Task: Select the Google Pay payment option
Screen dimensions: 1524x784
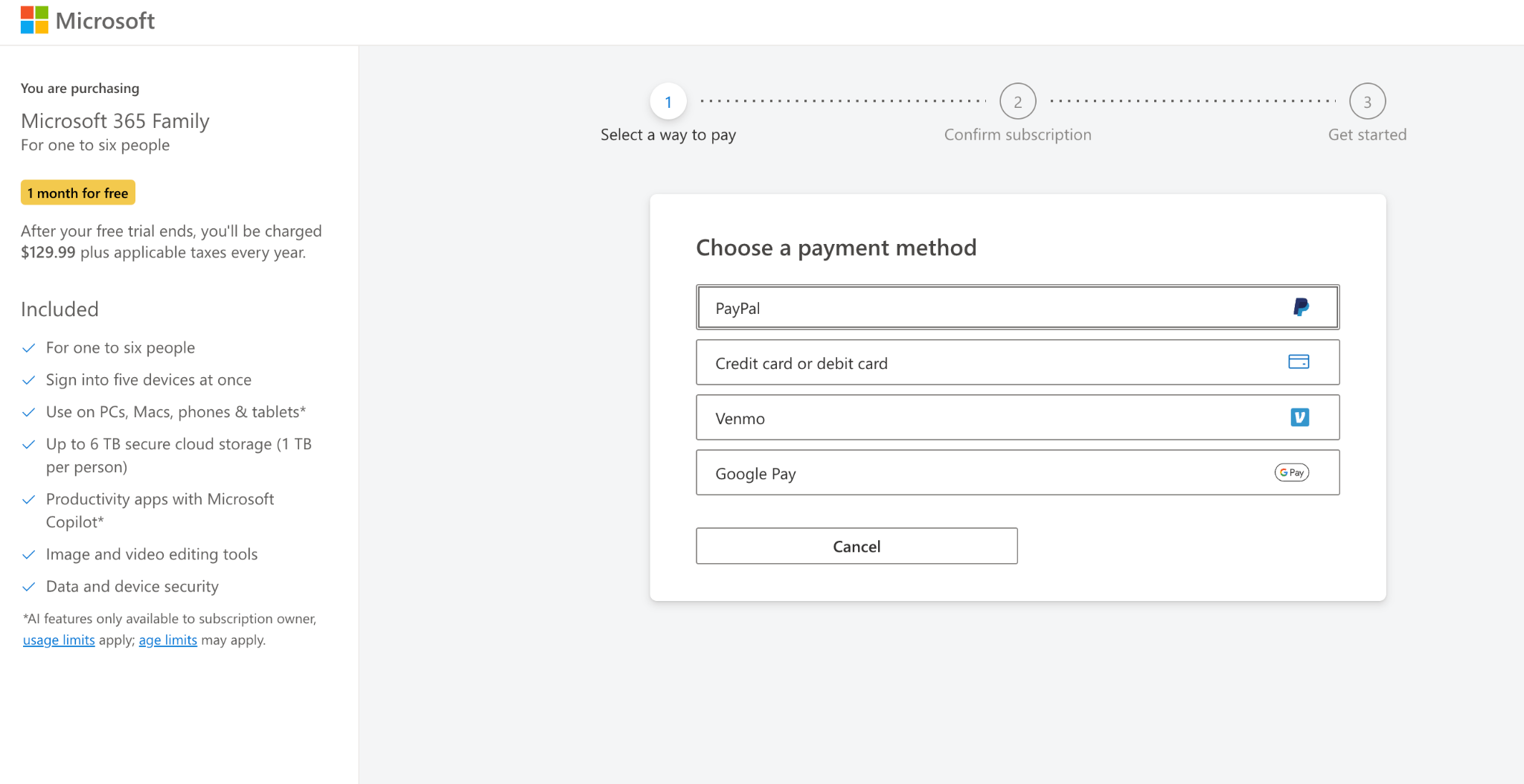Action: (x=1017, y=472)
